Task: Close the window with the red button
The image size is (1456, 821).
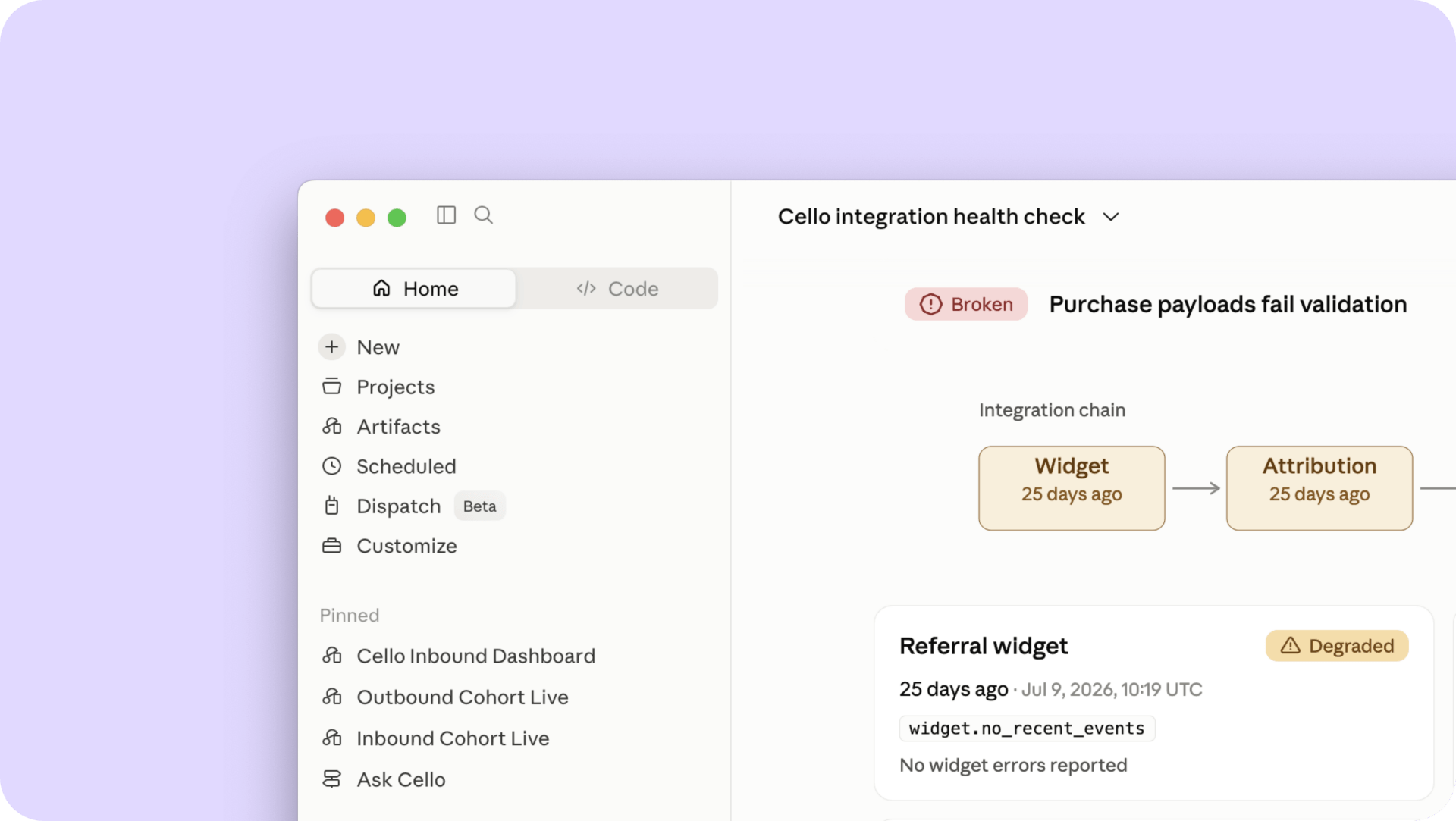Action: (x=334, y=218)
